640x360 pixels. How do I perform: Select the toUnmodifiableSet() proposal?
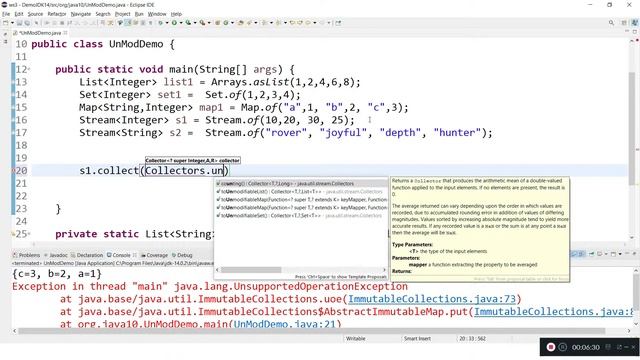click(301, 216)
